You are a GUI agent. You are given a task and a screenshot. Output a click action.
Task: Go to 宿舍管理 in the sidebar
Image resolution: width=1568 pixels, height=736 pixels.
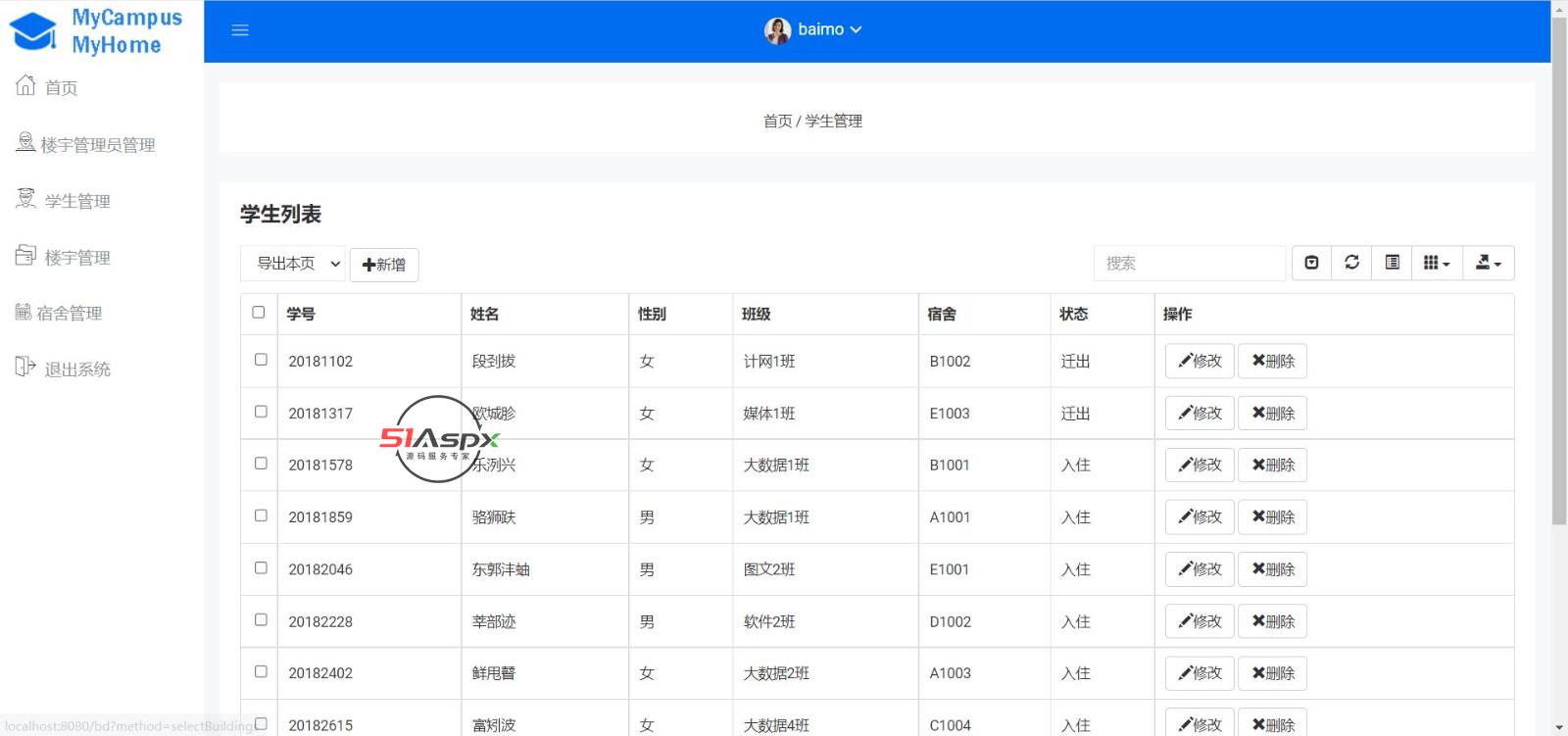pos(69,314)
